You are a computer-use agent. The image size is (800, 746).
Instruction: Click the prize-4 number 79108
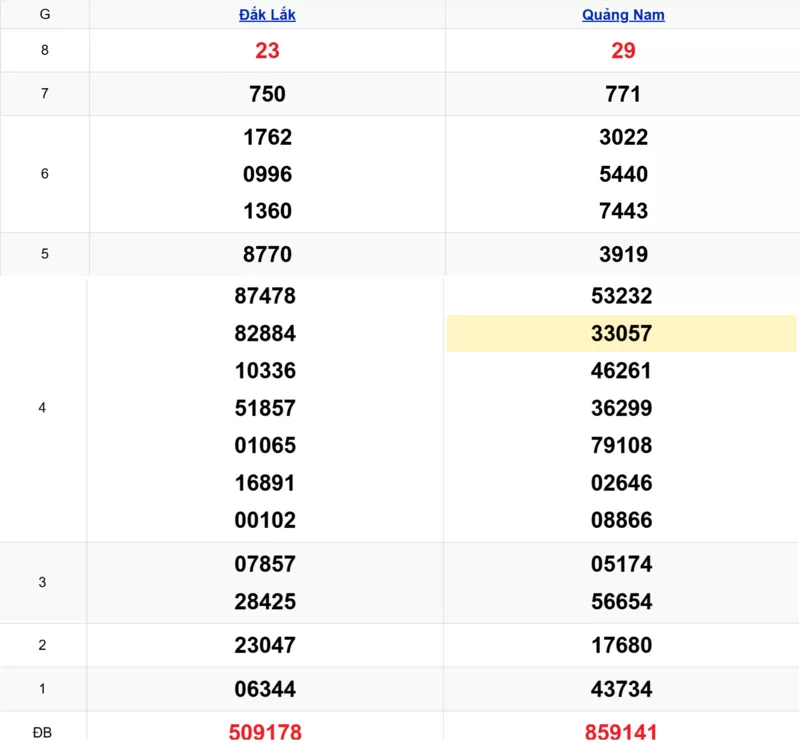coord(622,445)
